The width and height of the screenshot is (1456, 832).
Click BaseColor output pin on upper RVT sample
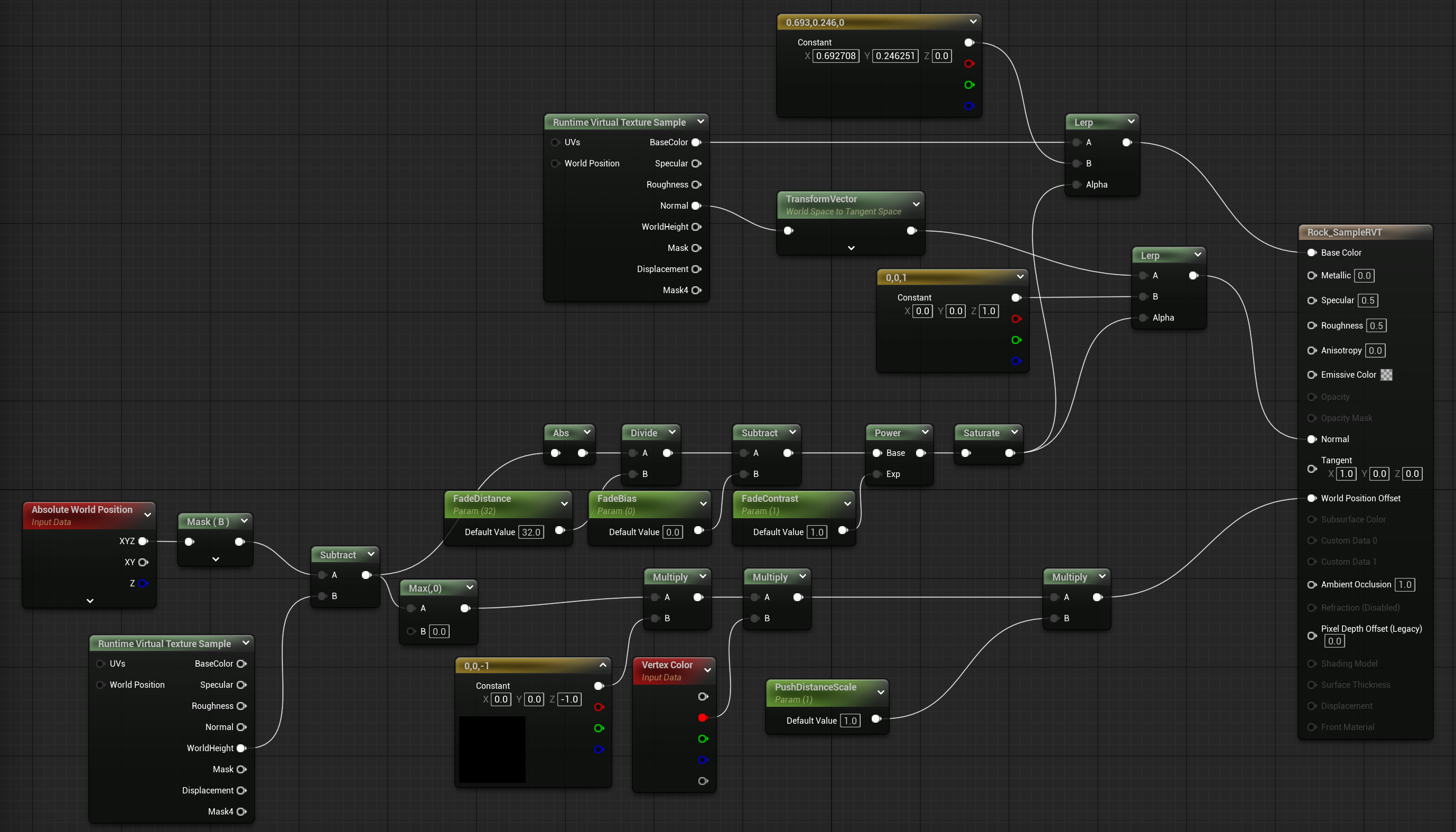point(696,142)
